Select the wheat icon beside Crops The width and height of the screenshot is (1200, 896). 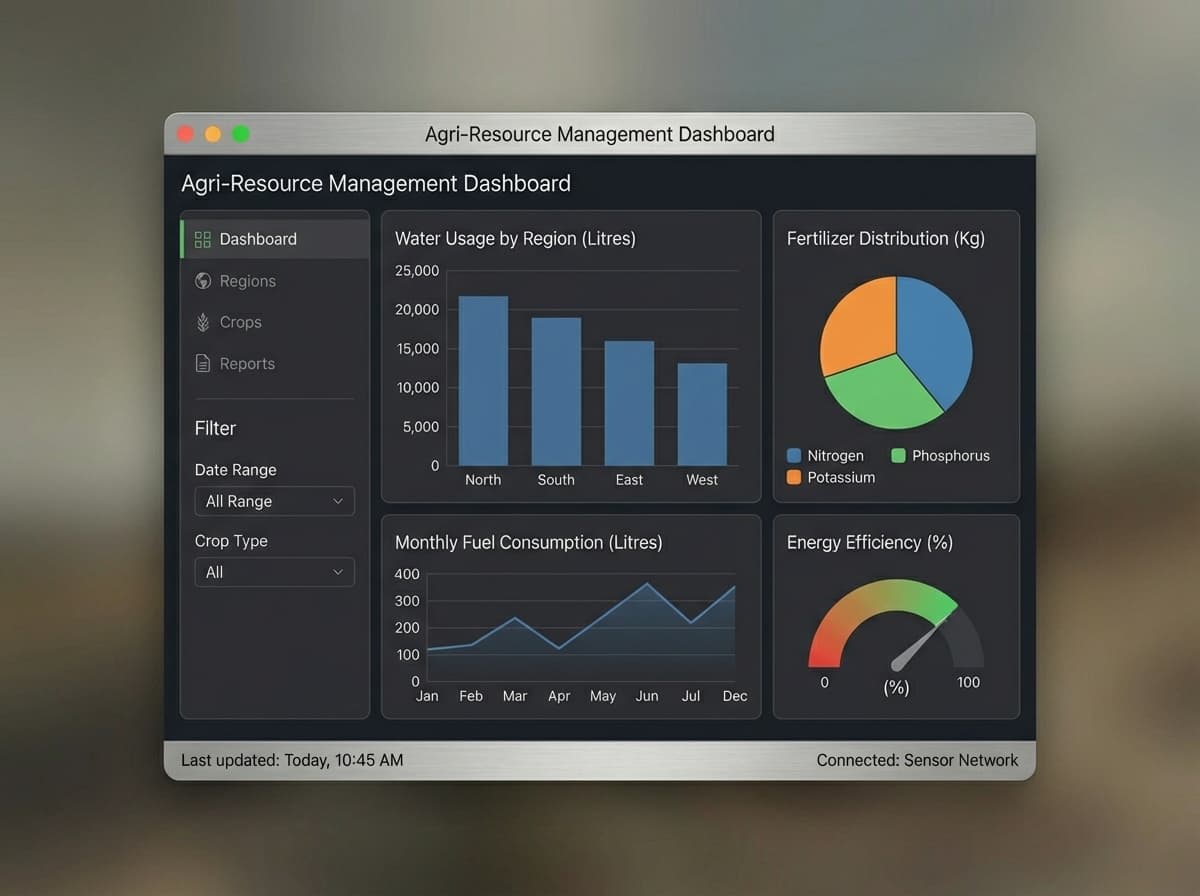pos(203,322)
